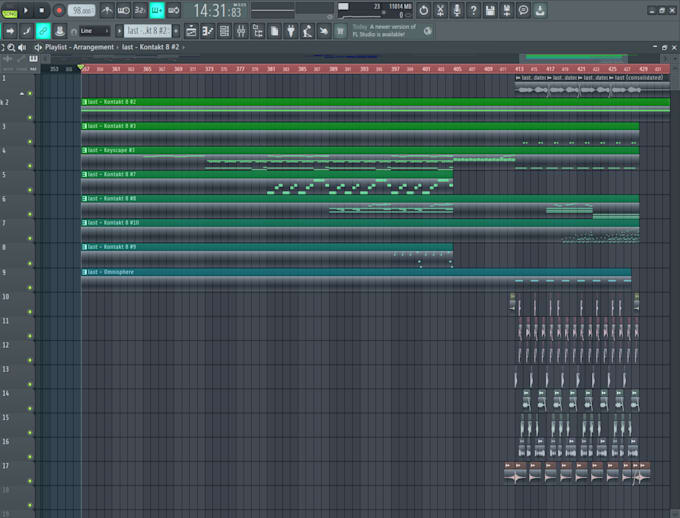Click the last (consolidated) audio clip on track 1
Screen dimensions: 680x518
pos(639,84)
